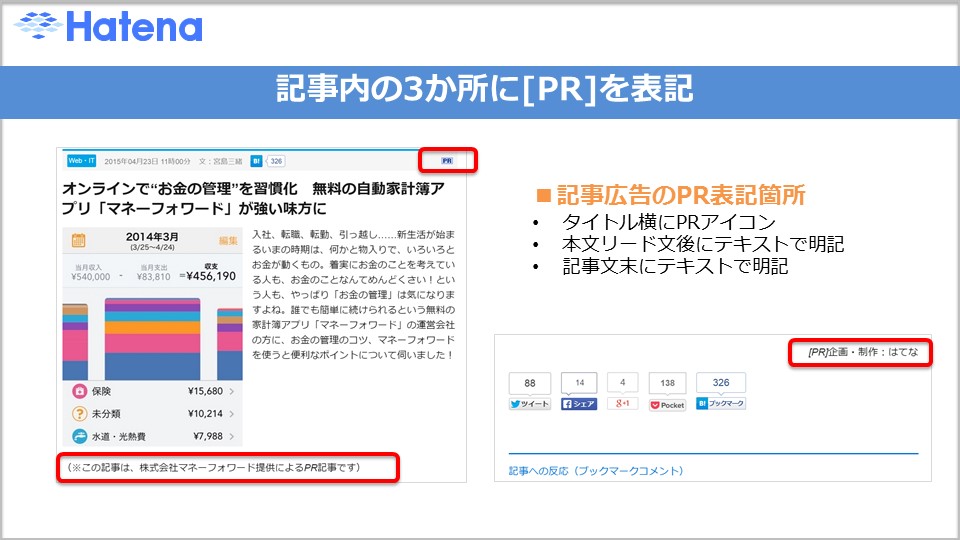Expand the 水道・光熱費 ¥7,988 row chevron

pos(231,437)
